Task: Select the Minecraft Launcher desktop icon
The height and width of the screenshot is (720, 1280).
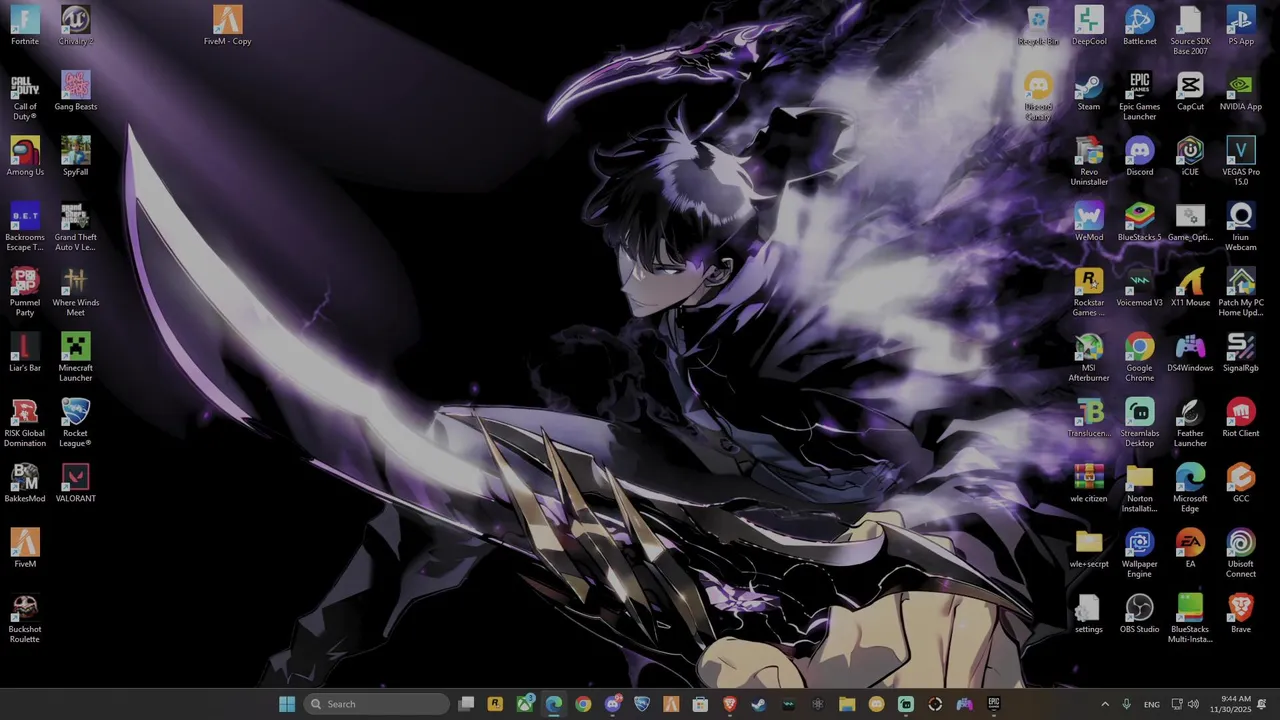Action: [x=76, y=357]
